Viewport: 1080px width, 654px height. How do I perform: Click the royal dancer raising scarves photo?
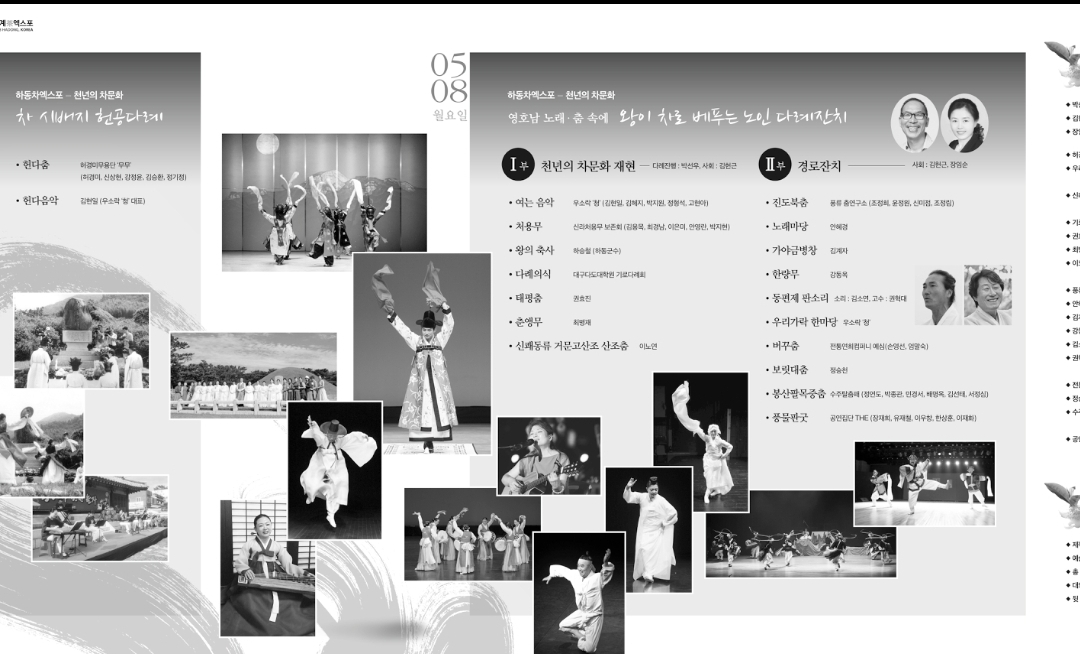click(422, 354)
